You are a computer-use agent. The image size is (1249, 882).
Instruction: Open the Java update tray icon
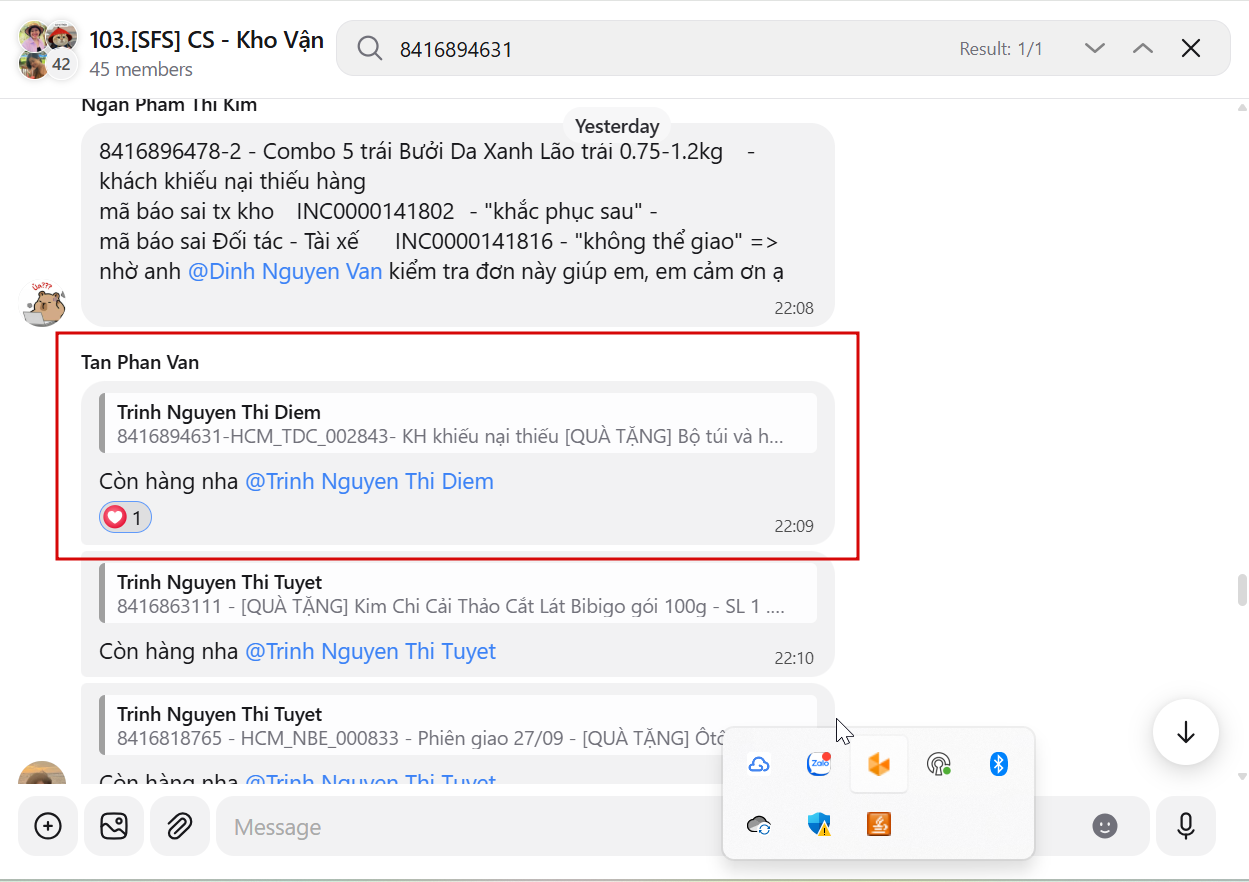point(879,824)
